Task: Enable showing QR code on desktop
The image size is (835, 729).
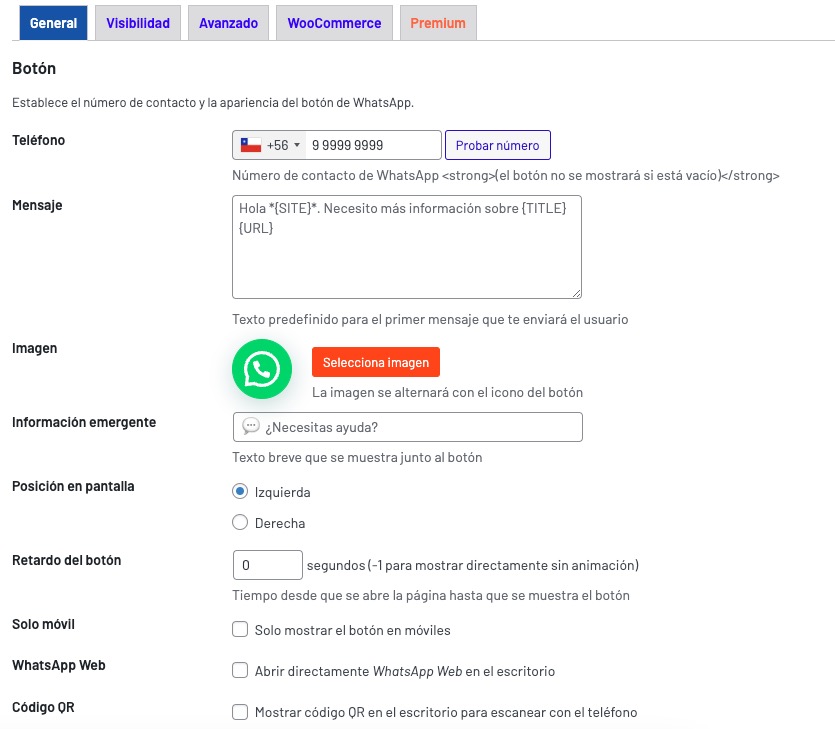Action: (240, 712)
